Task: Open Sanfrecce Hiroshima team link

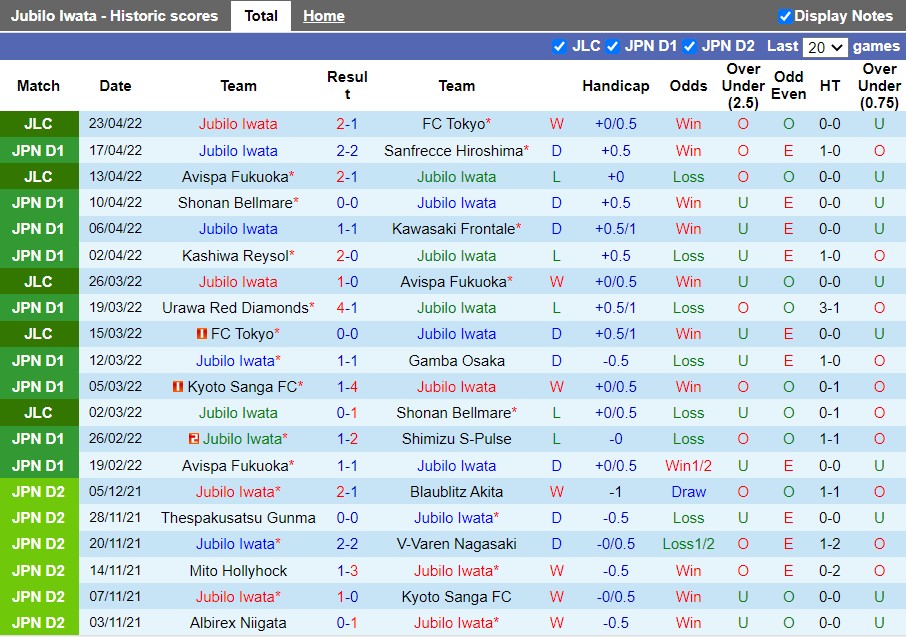Action: (x=454, y=151)
